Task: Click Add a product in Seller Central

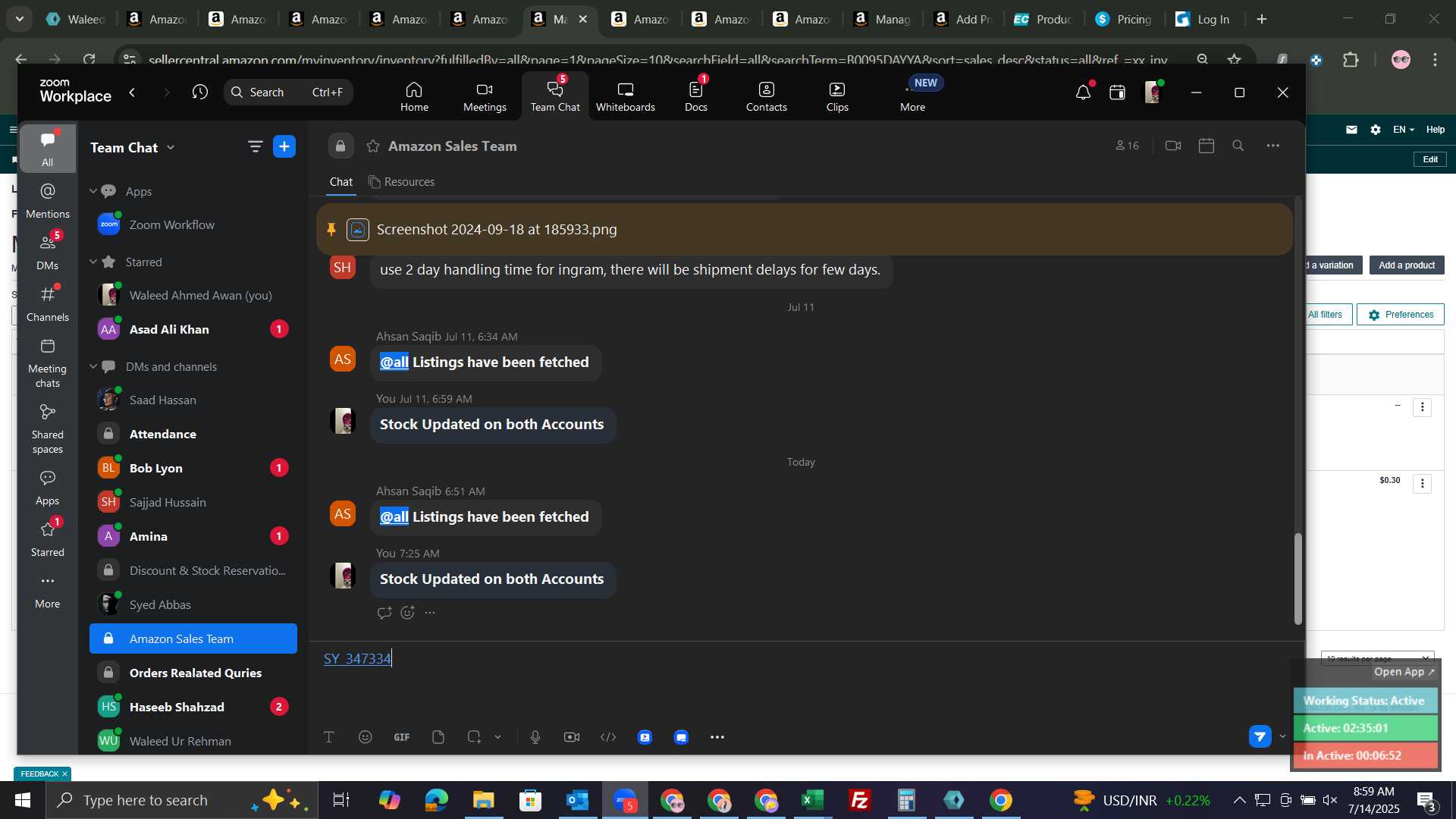Action: click(x=1407, y=265)
